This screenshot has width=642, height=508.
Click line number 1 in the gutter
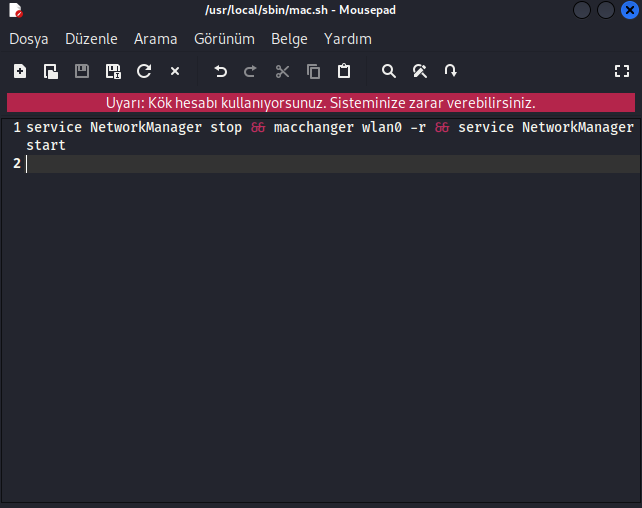(x=17, y=127)
